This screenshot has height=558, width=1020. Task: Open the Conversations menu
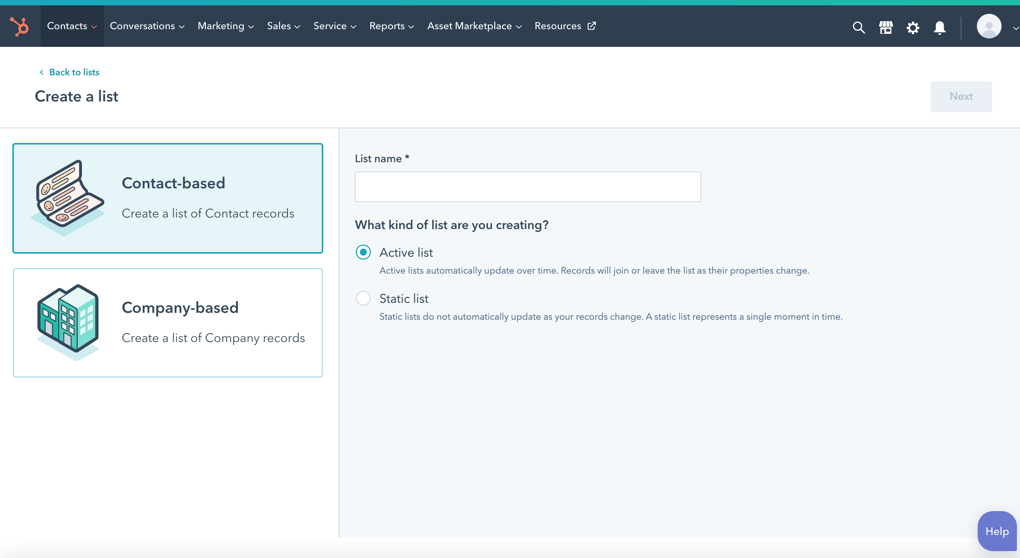click(147, 27)
